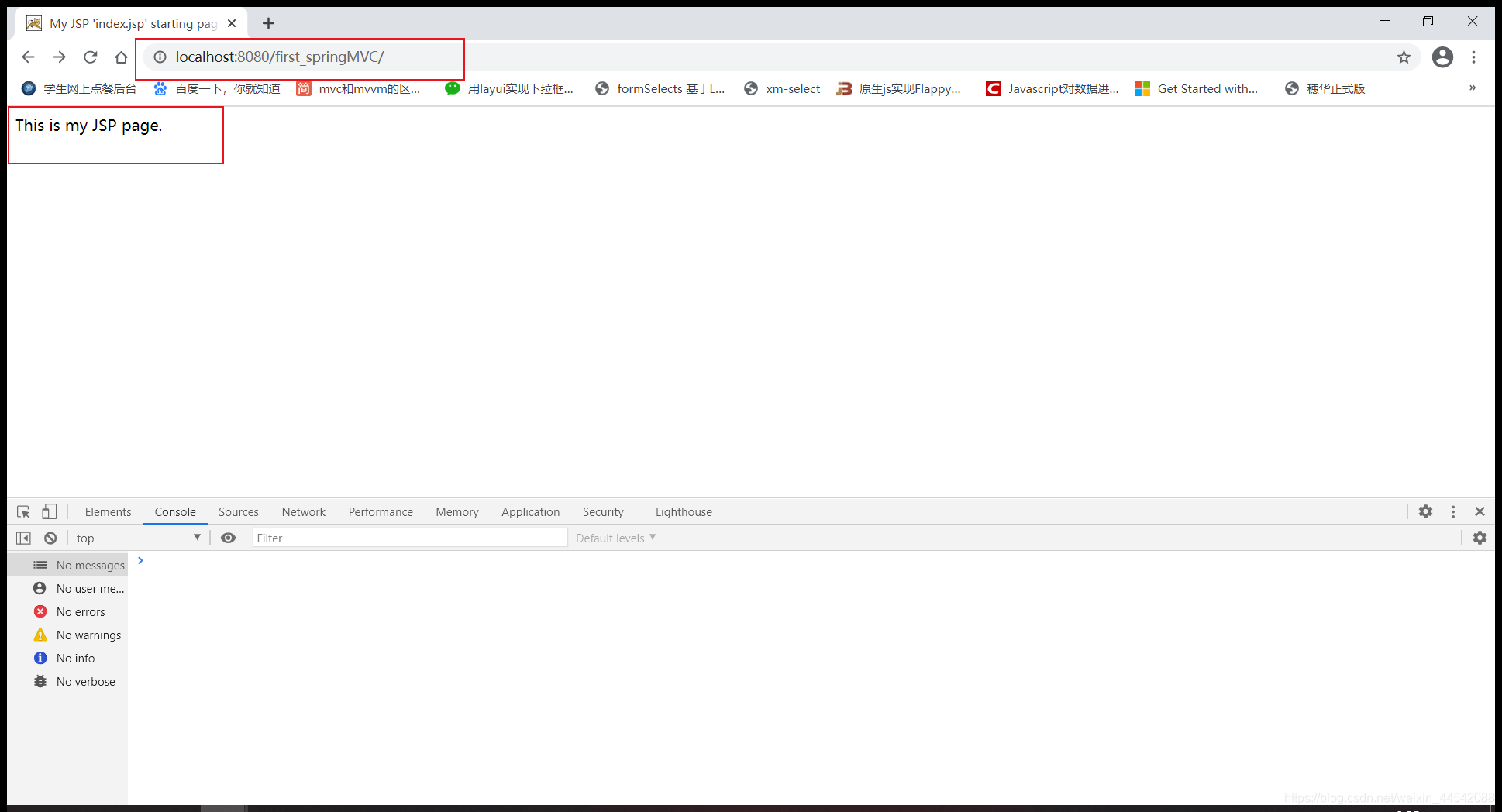
Task: Open the 'formSelects 基于L...' bookmark
Action: point(660,88)
